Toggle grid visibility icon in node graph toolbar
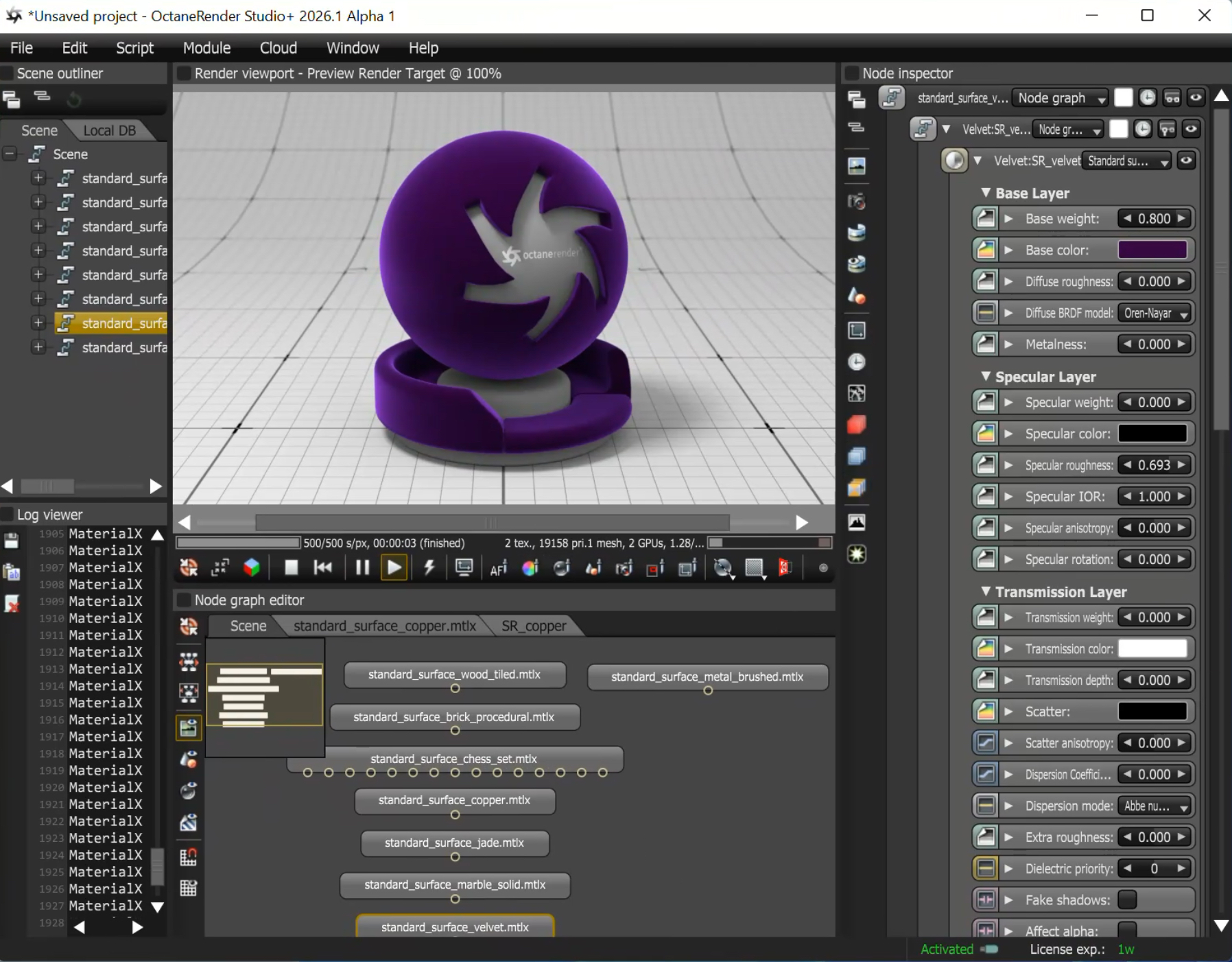 click(189, 889)
